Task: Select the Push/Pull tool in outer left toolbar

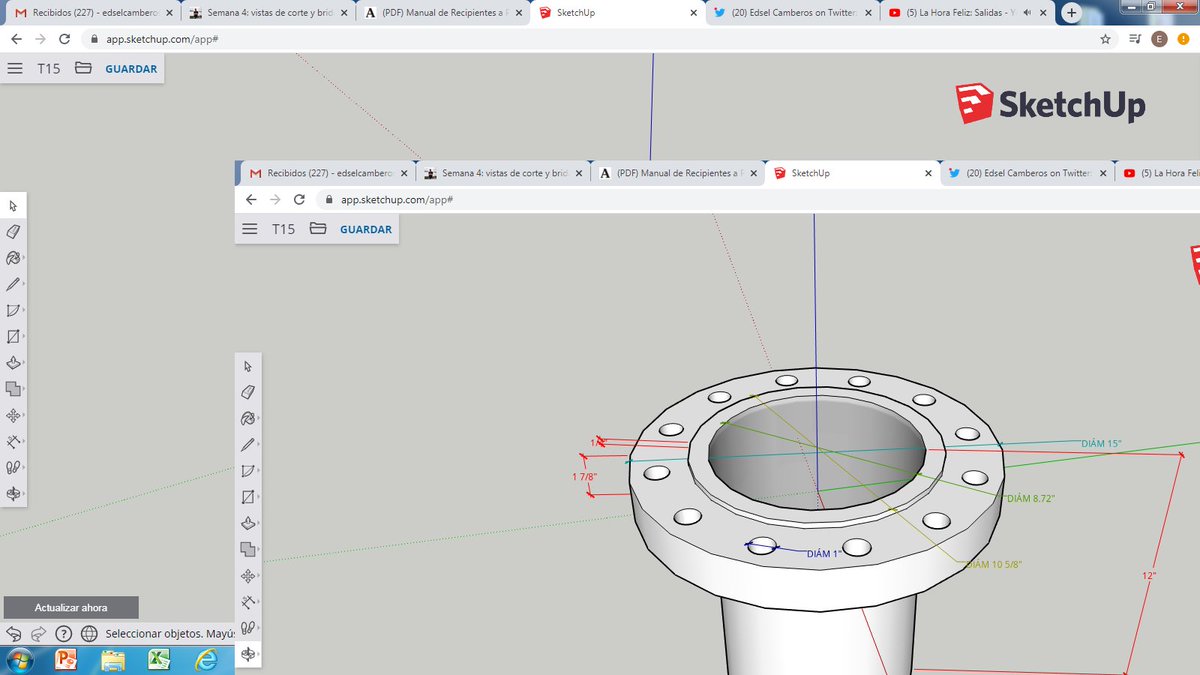Action: coord(13,362)
